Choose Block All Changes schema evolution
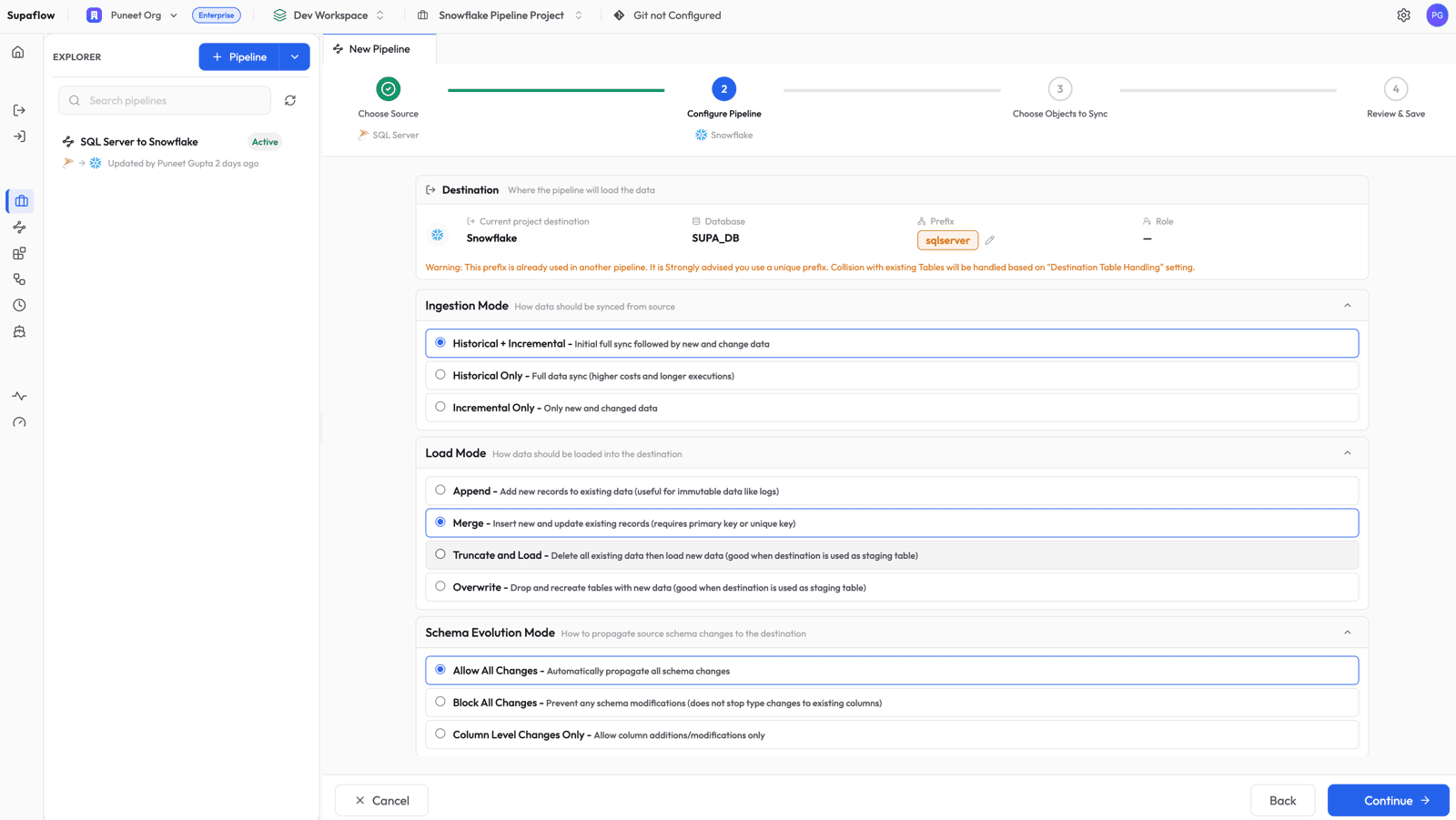Viewport: 1456px width, 820px height. [x=440, y=702]
